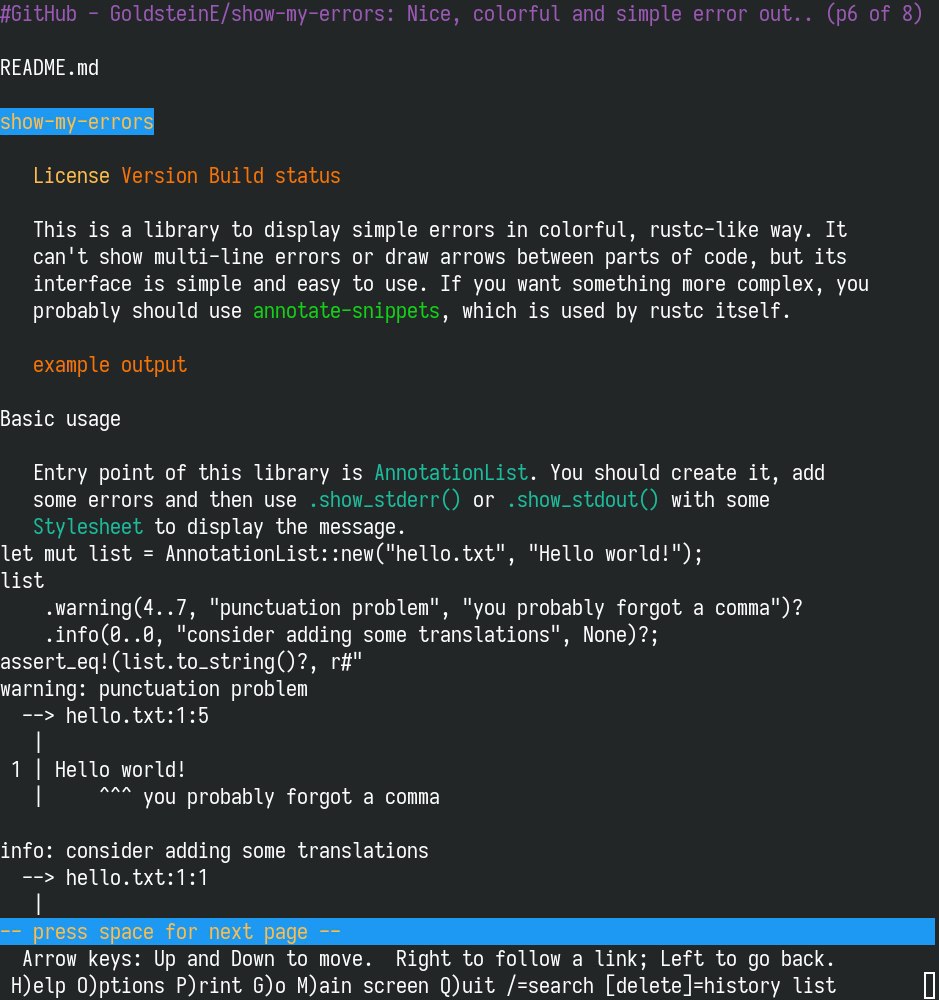Follow the .show_stdout() link
The height and width of the screenshot is (1000, 939).
582,499
